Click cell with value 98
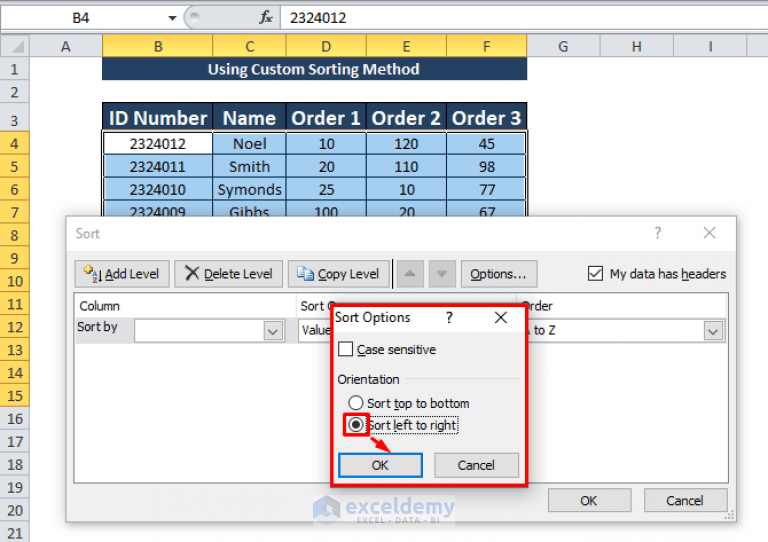Screen dimensions: 768x542 [486, 167]
